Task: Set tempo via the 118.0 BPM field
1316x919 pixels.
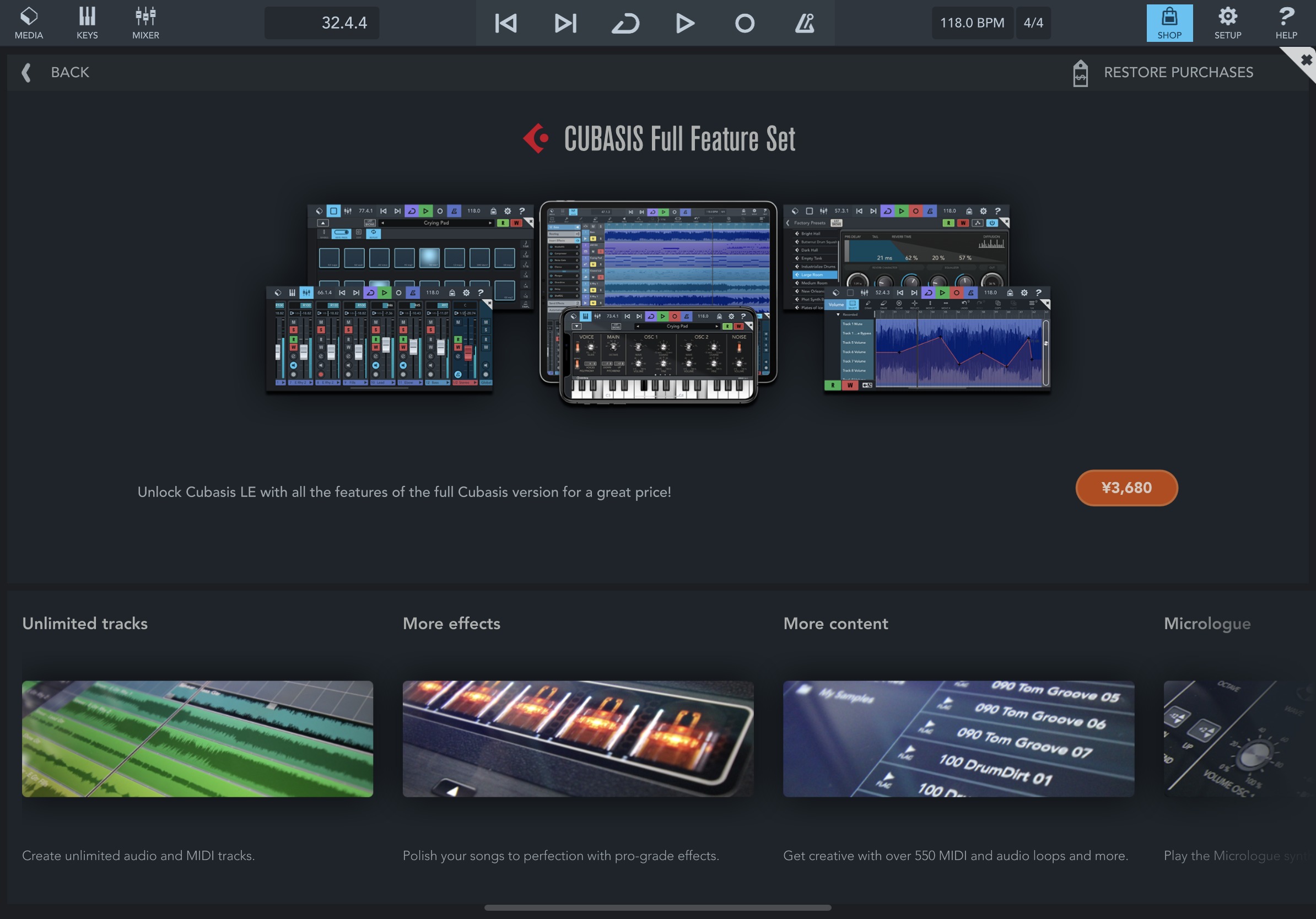Action: point(972,23)
